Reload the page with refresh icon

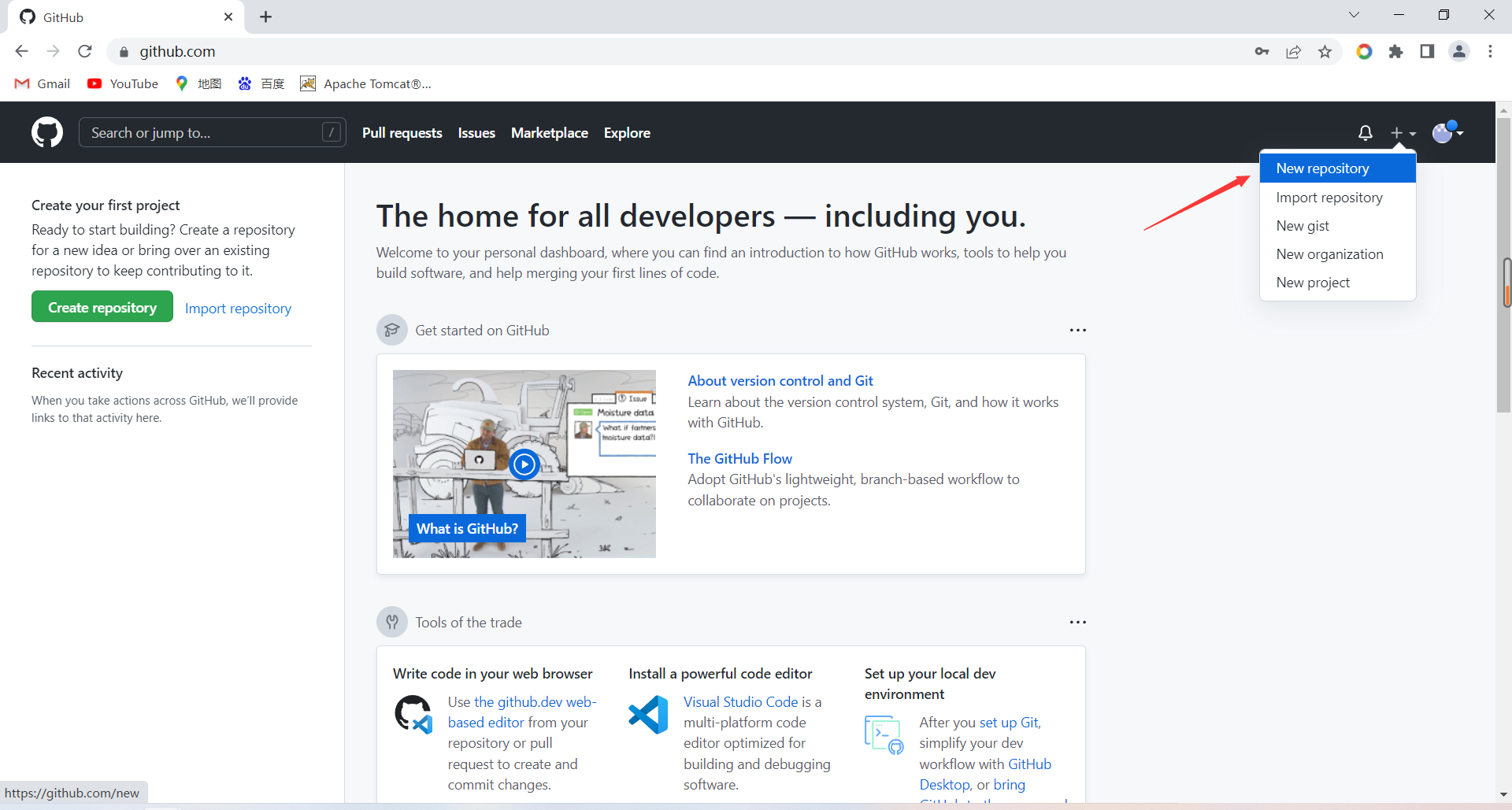tap(85, 51)
